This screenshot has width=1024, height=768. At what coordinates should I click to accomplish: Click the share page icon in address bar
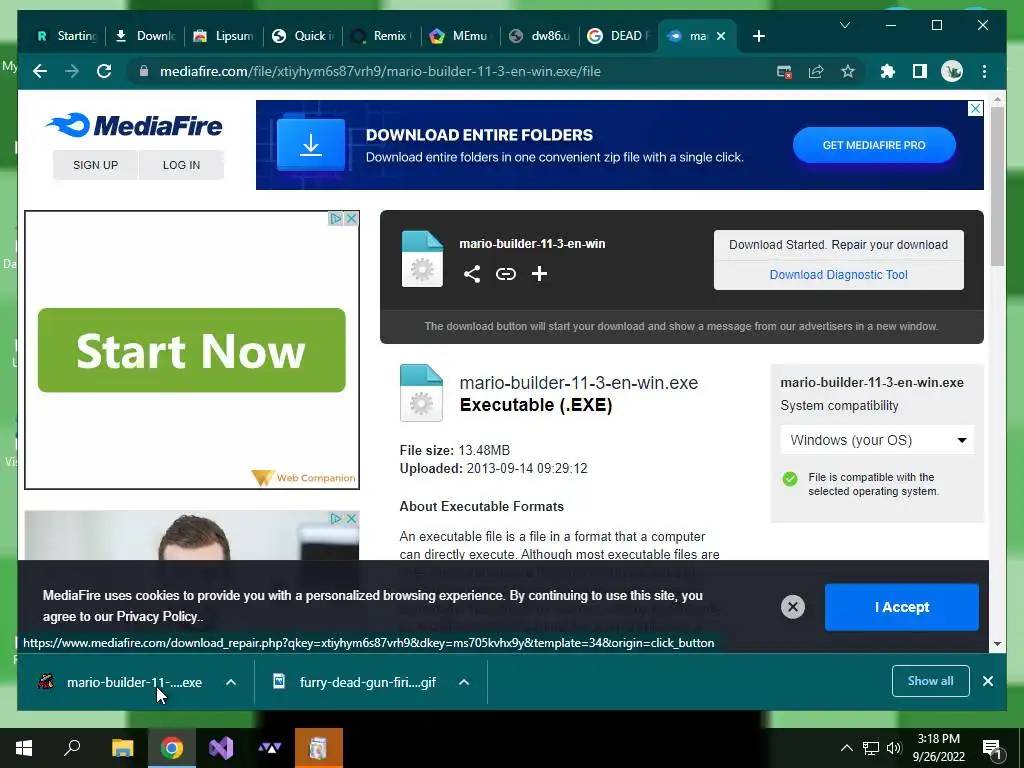coord(816,72)
